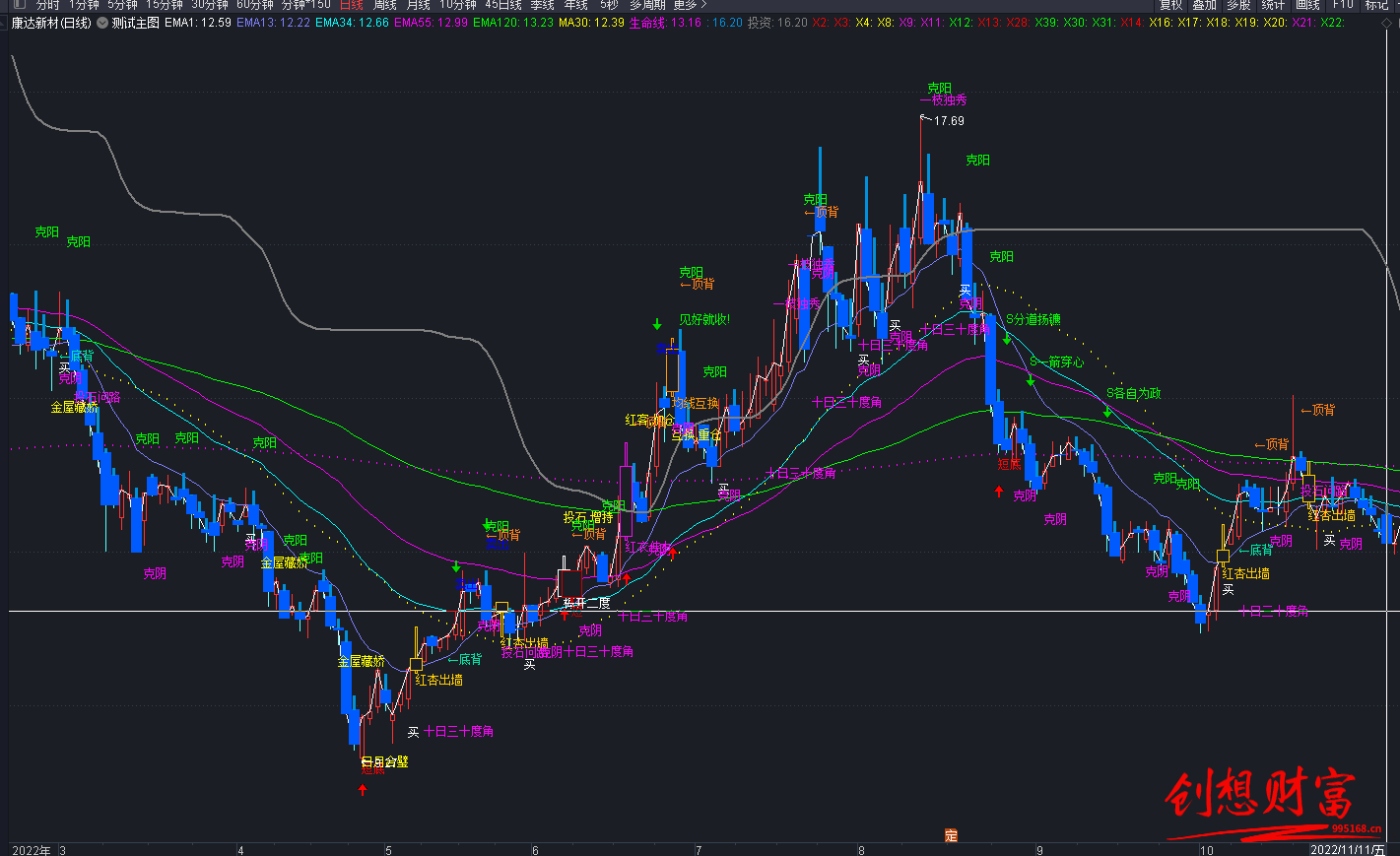The width and height of the screenshot is (1400, 856).
Task: Click the EMA1: 12.59 value
Action: coord(198,23)
